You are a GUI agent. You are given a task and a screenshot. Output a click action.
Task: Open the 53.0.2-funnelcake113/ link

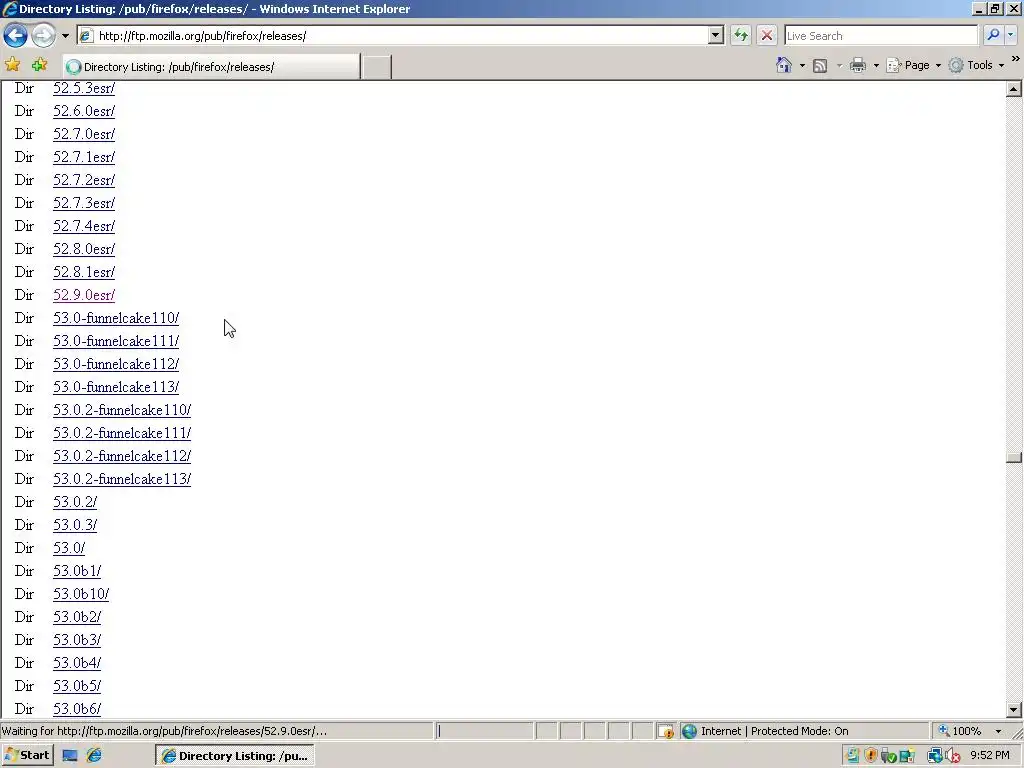pos(122,479)
